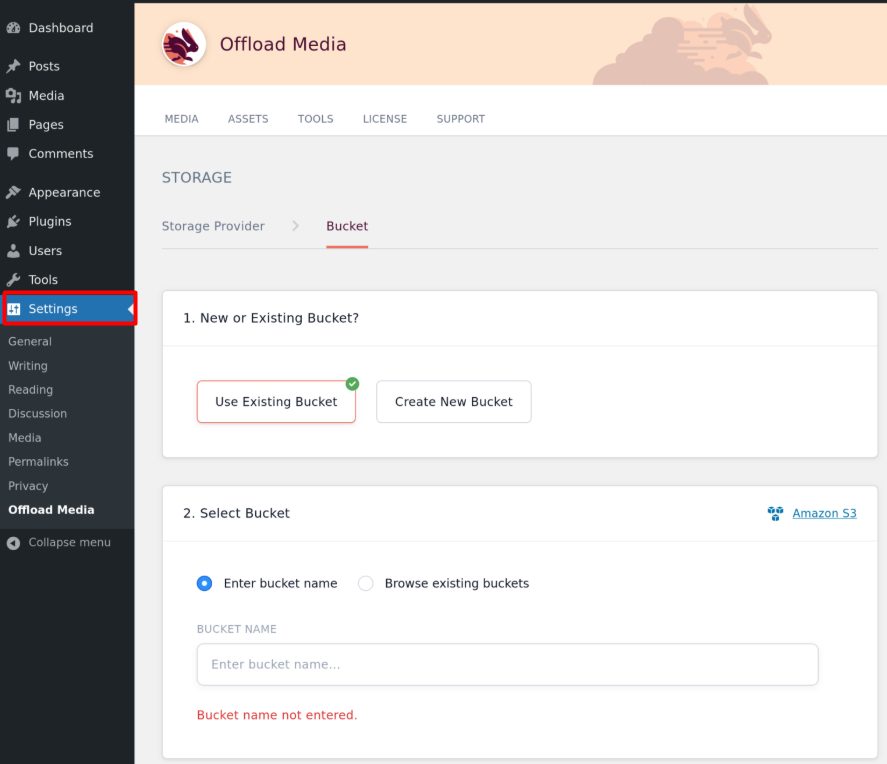Click the Settings menu label
Image resolution: width=887 pixels, height=764 pixels.
[53, 309]
